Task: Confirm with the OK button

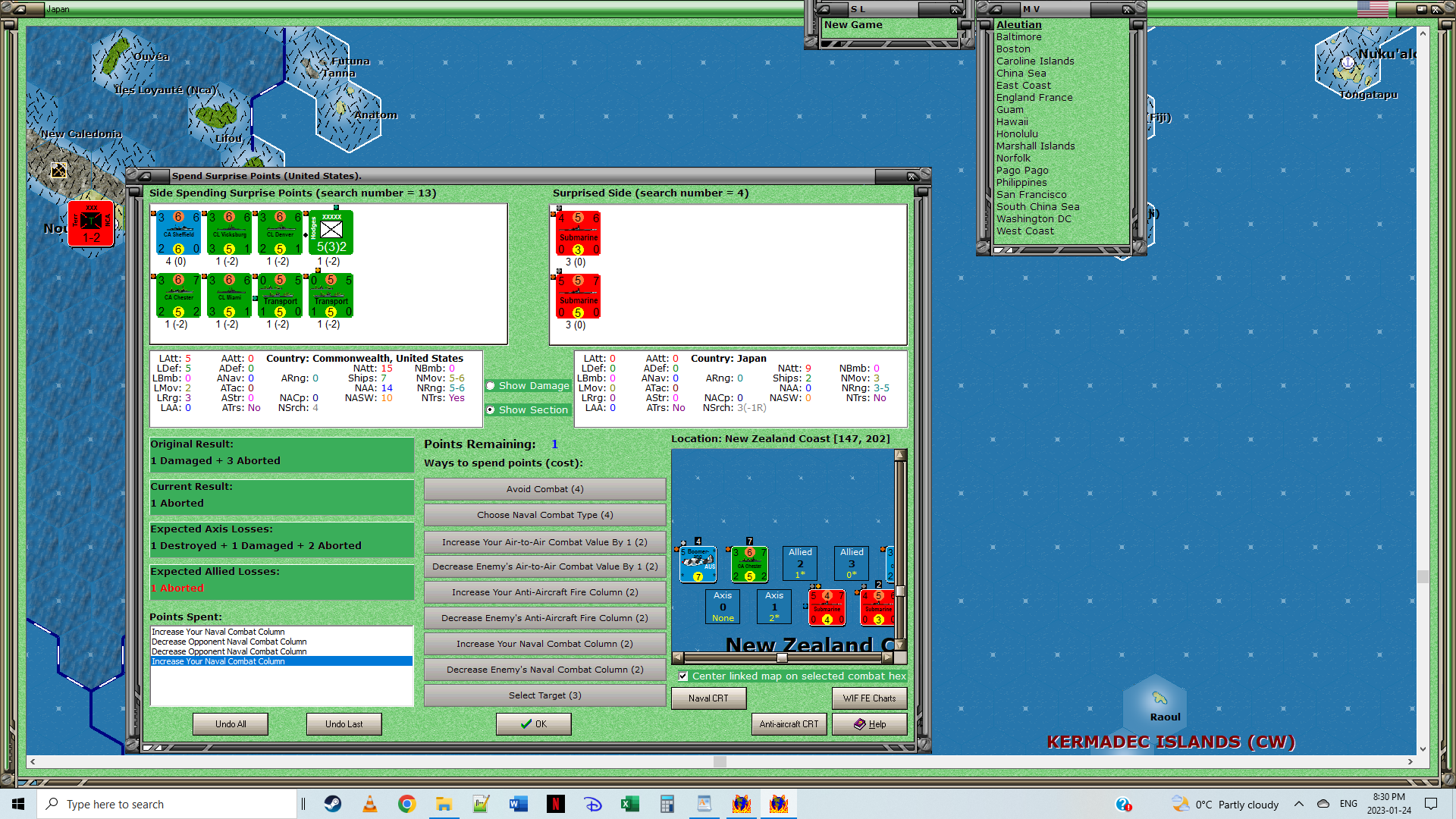Action: (534, 724)
